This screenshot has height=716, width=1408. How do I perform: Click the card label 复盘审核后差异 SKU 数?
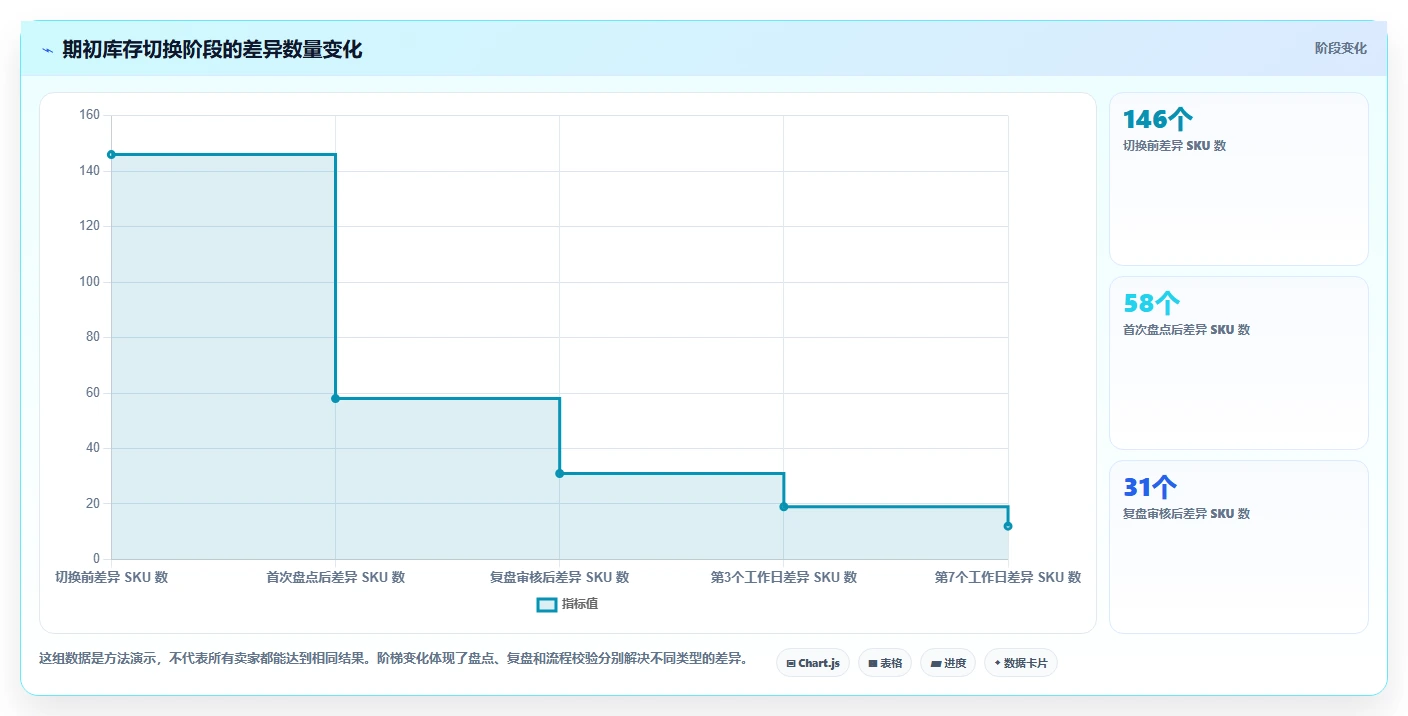pos(1186,514)
